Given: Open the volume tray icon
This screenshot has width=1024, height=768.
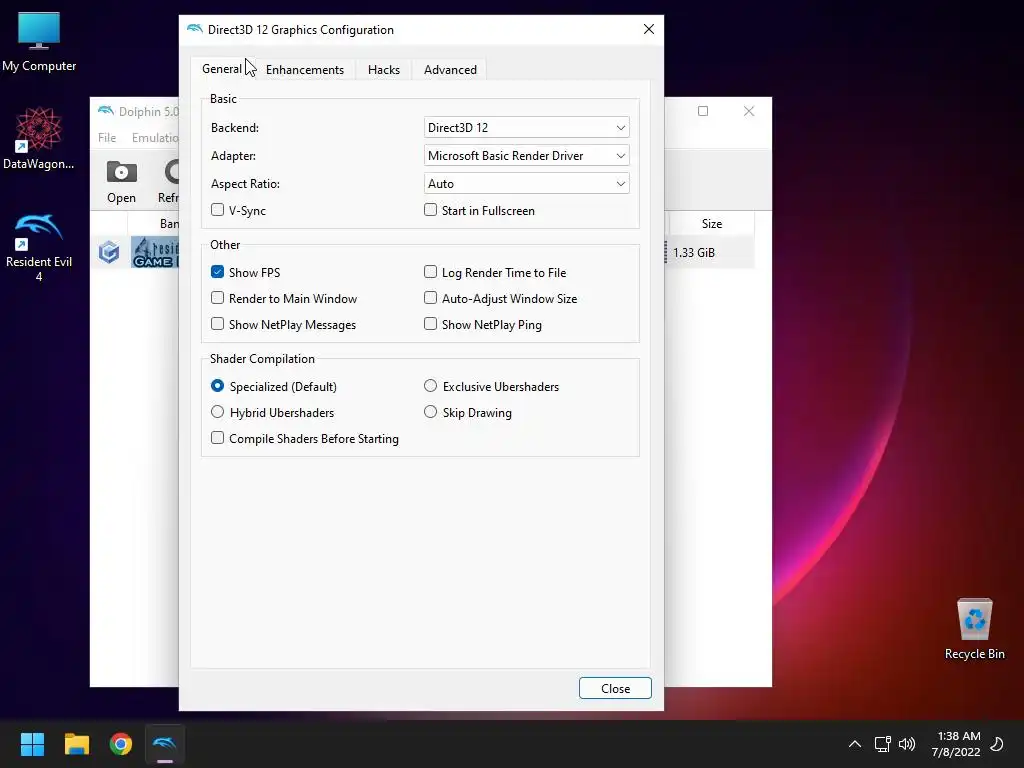Looking at the screenshot, I should 907,744.
